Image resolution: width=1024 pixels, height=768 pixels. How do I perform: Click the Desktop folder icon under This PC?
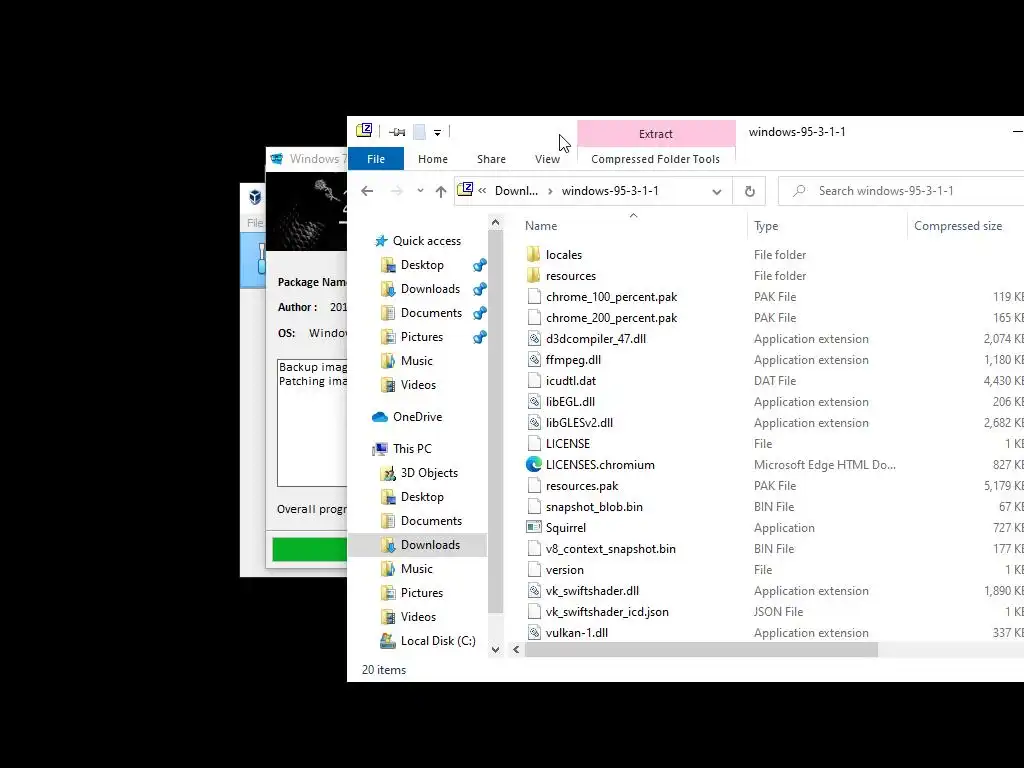pyautogui.click(x=388, y=497)
